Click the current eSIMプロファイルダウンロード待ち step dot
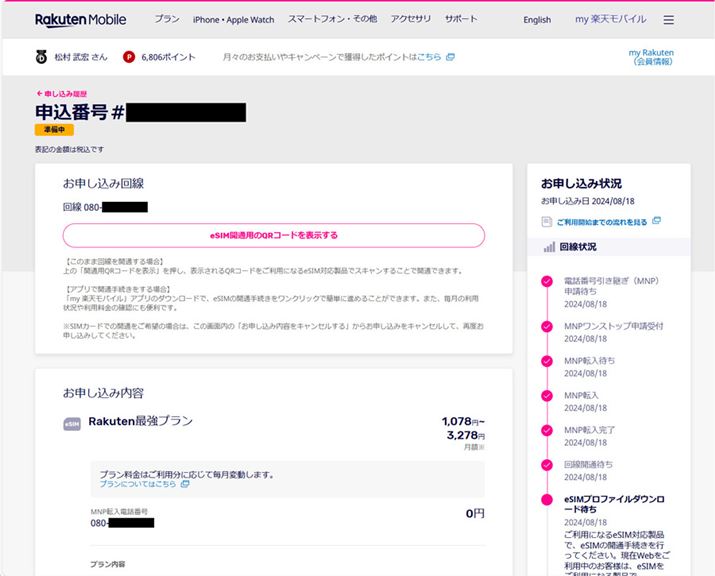The image size is (715, 576). 547,500
